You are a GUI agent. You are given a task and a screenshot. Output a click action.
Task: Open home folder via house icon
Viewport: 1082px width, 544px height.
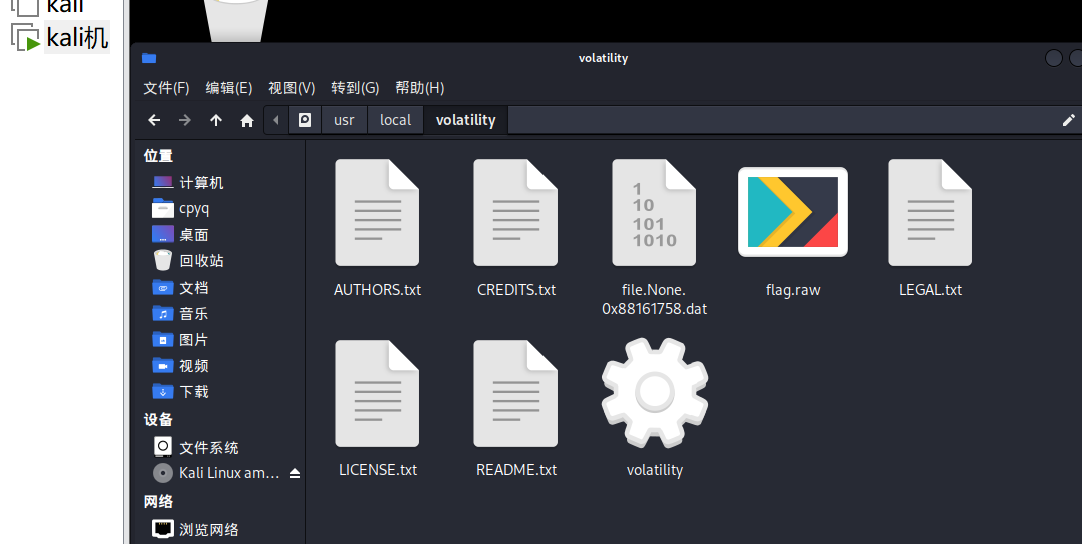click(247, 120)
